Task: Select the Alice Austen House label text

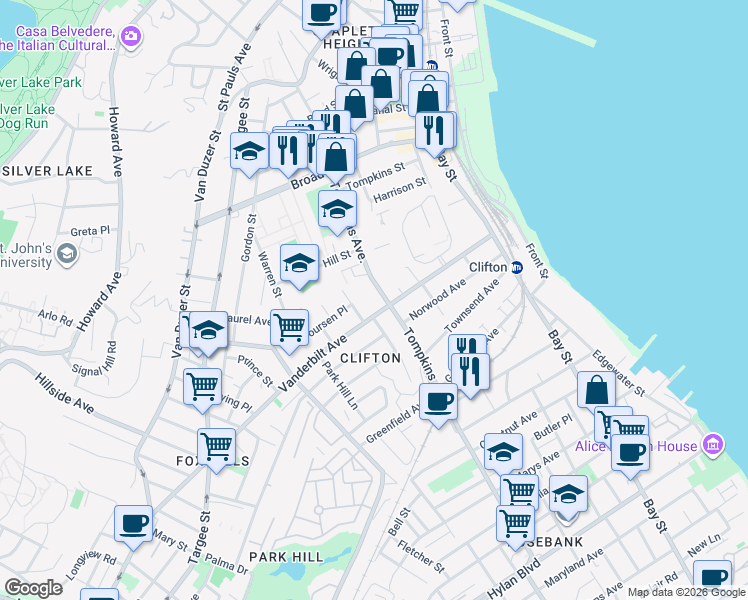Action: 636,446
